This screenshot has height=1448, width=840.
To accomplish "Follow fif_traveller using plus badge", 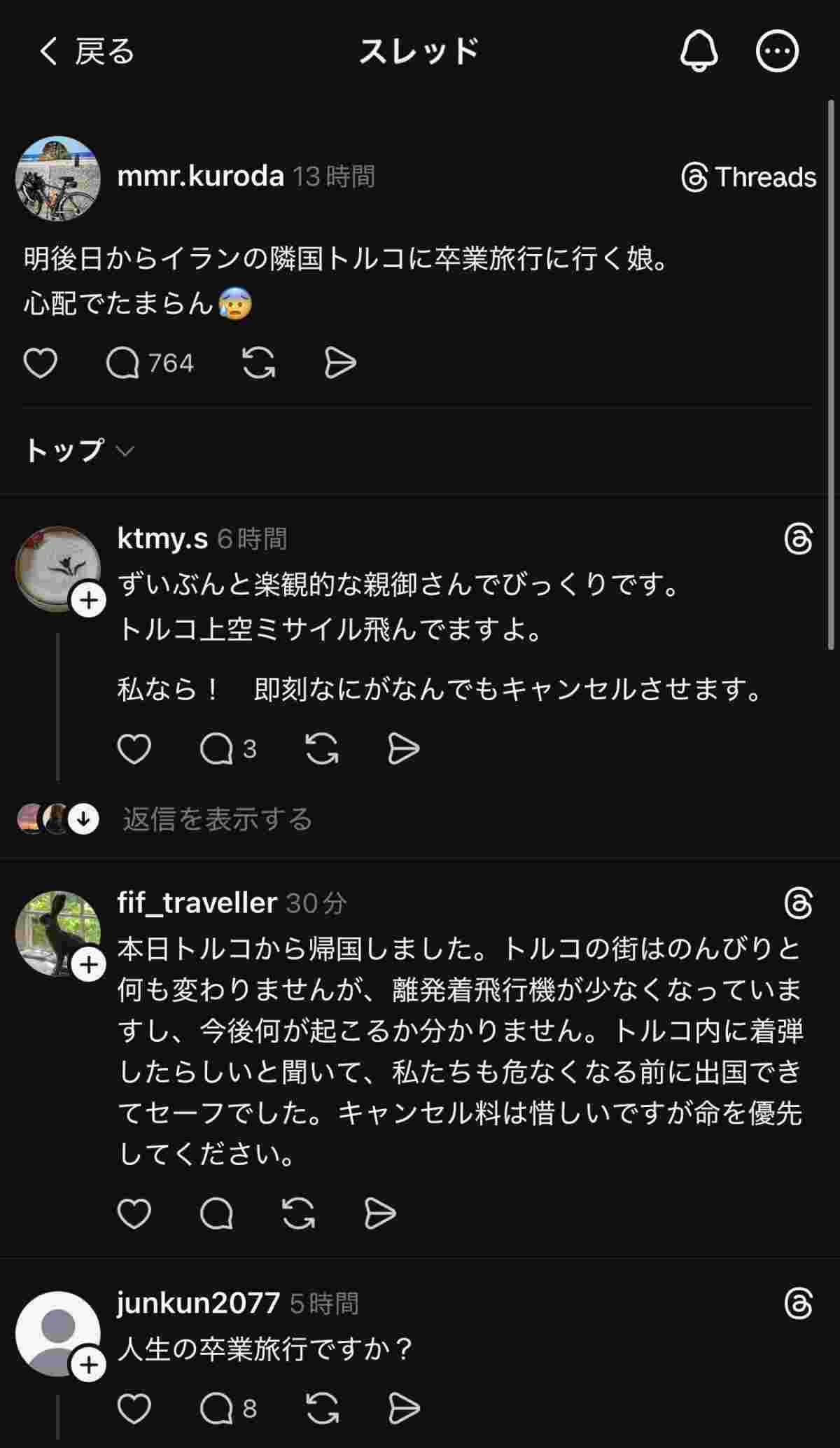I will tap(89, 966).
